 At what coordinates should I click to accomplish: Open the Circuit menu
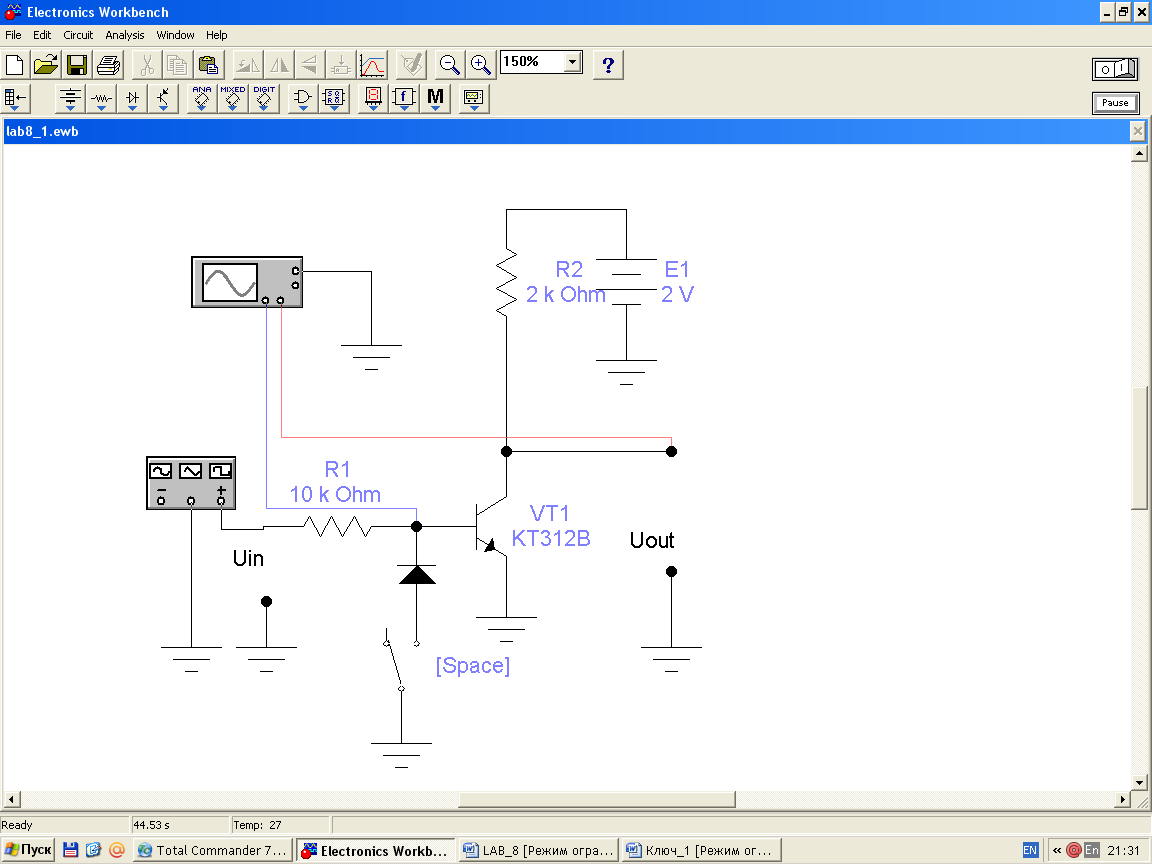(78, 35)
